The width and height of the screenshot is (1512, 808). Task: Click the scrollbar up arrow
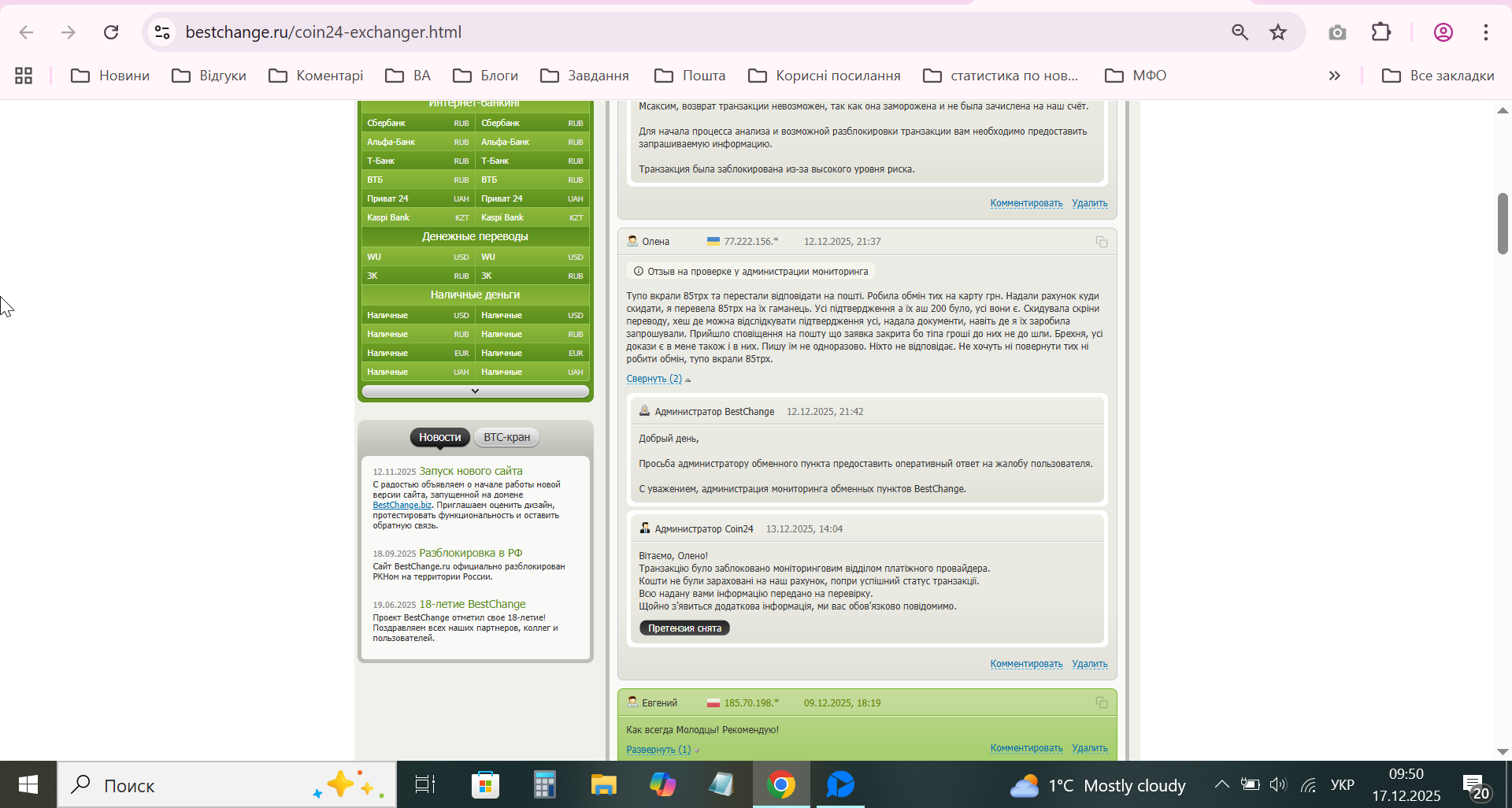[x=1503, y=110]
